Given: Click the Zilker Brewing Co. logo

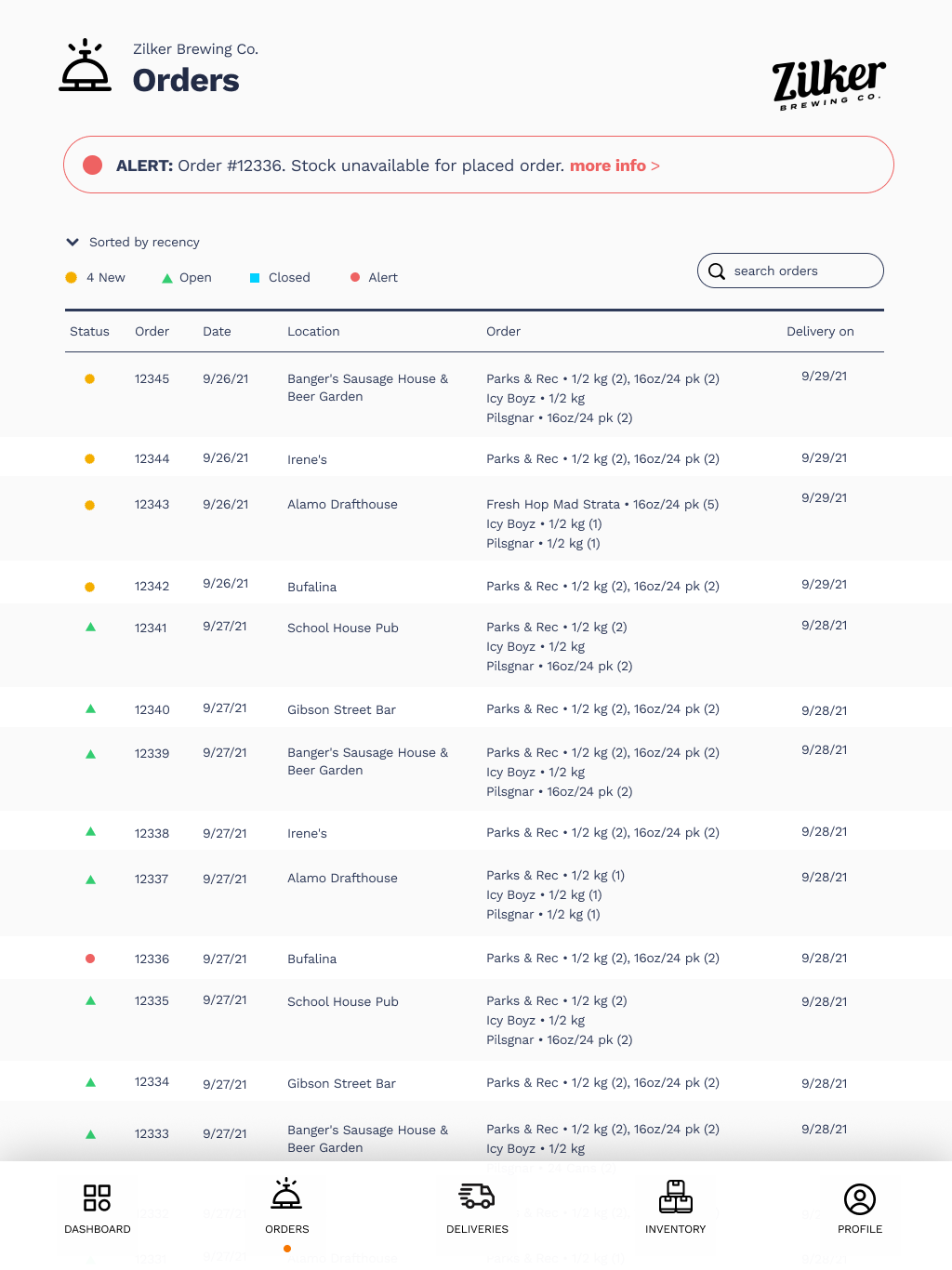Looking at the screenshot, I should [827, 84].
